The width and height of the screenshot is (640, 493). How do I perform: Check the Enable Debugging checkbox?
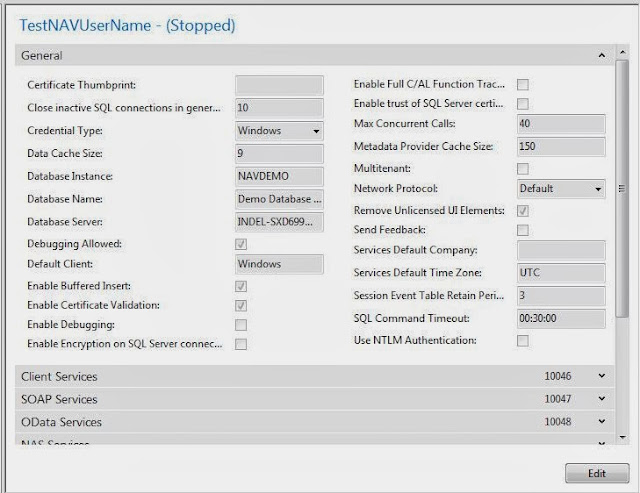[x=241, y=325]
